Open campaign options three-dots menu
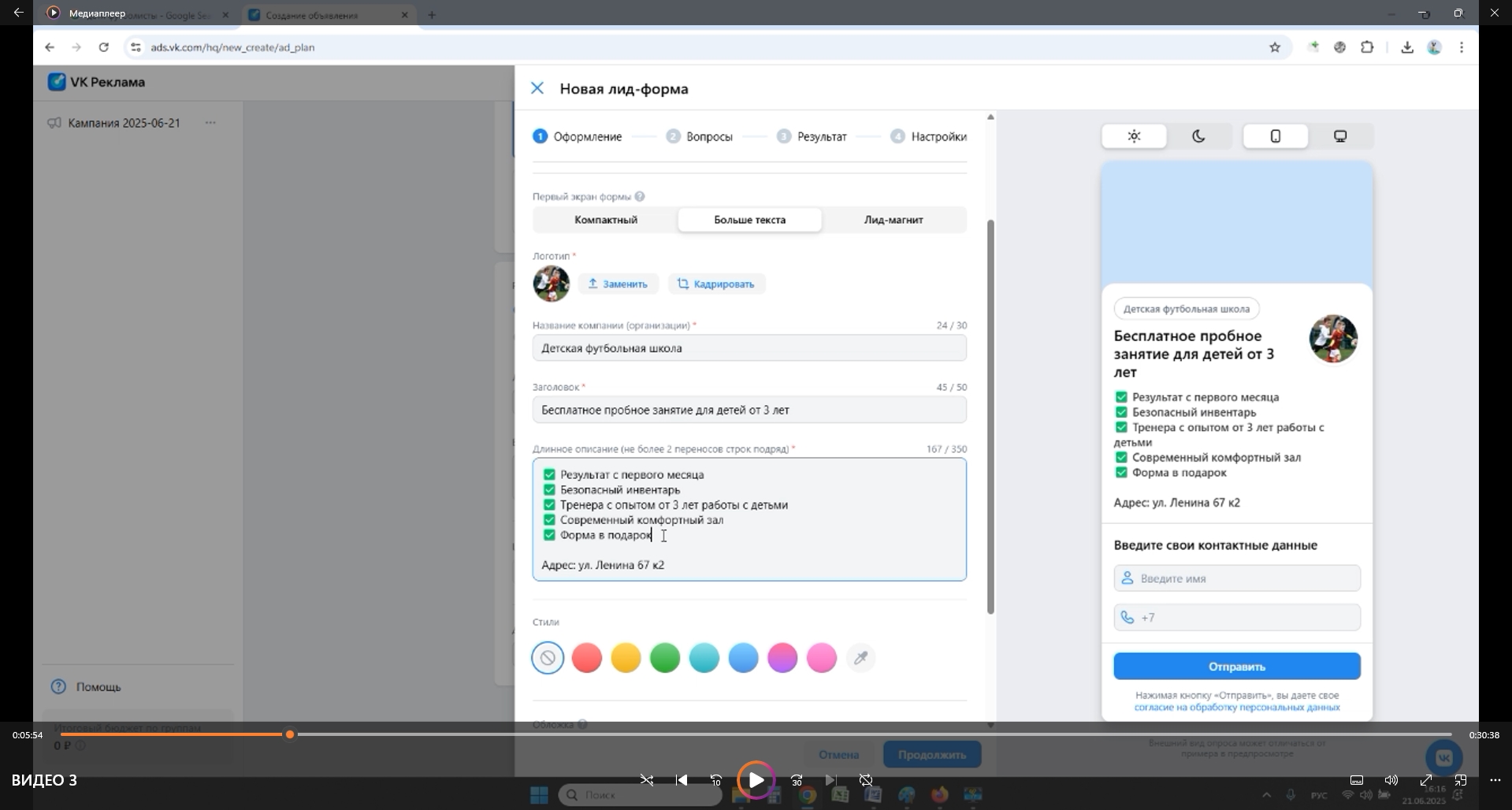This screenshot has width=1512, height=810. pos(210,123)
